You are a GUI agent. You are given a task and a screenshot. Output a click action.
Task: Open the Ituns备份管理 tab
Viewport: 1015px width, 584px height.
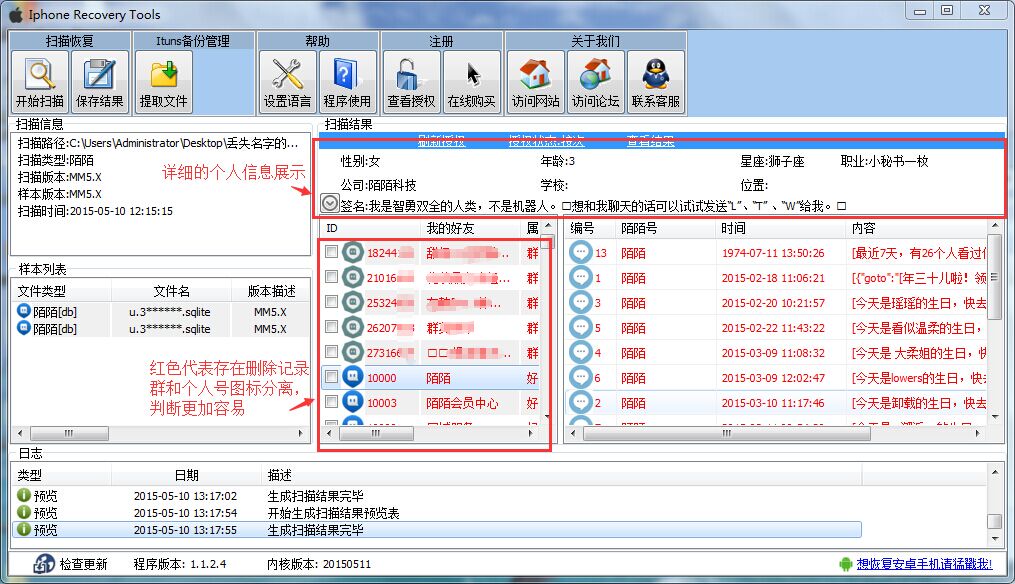point(193,41)
